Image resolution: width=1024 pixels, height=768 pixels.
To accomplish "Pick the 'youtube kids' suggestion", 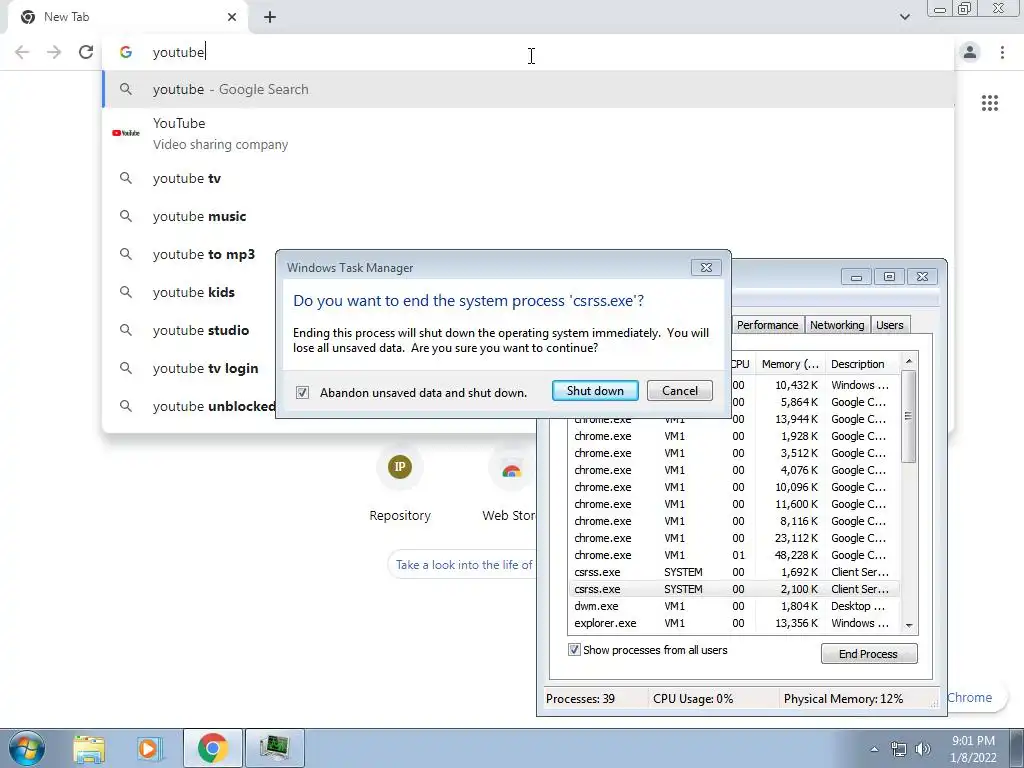I will [x=189, y=292].
